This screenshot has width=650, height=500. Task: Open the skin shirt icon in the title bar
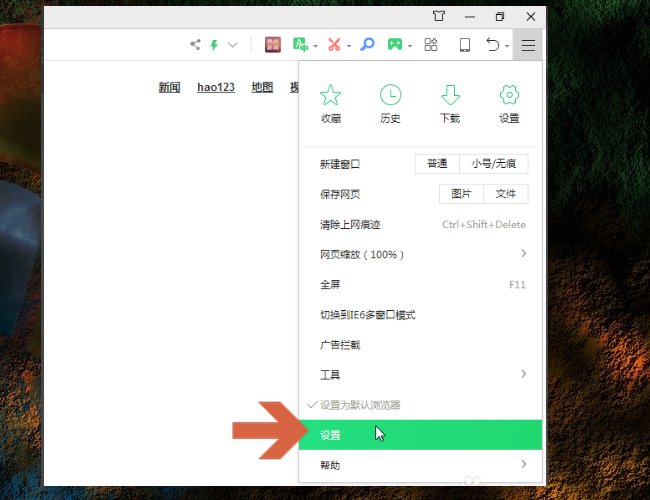pyautogui.click(x=439, y=17)
